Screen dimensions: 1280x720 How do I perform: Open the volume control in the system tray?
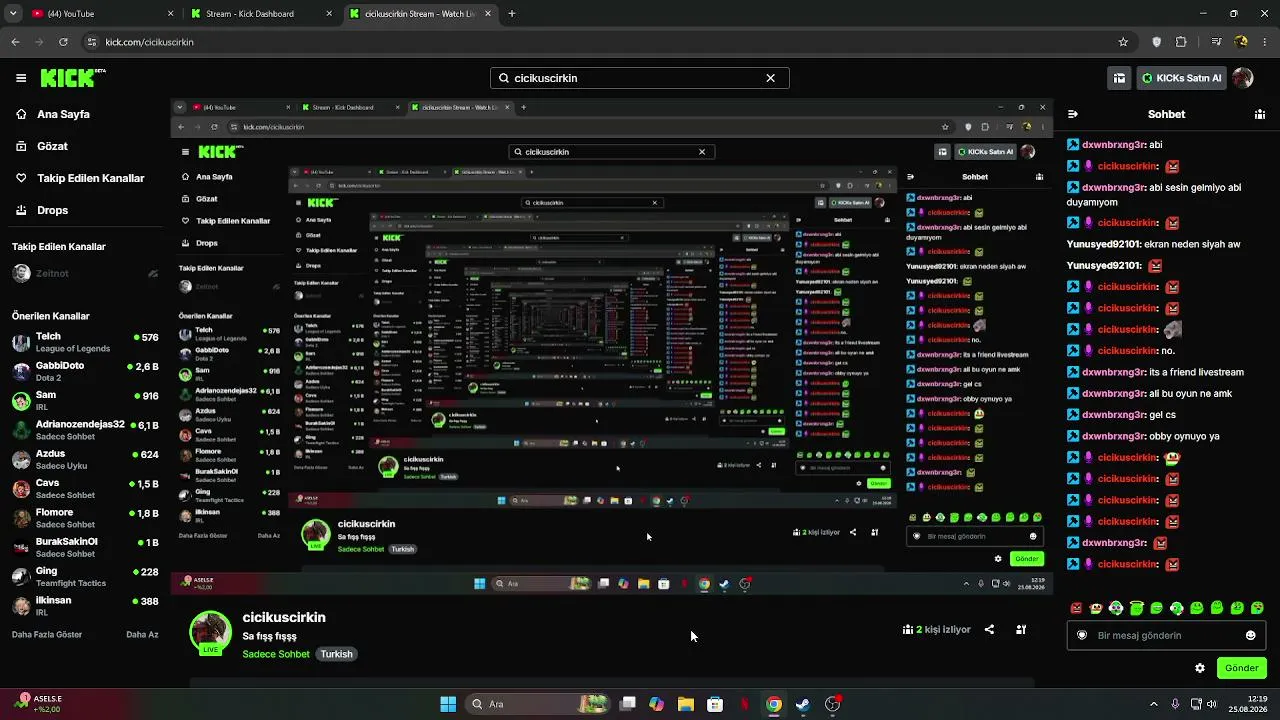click(1212, 704)
